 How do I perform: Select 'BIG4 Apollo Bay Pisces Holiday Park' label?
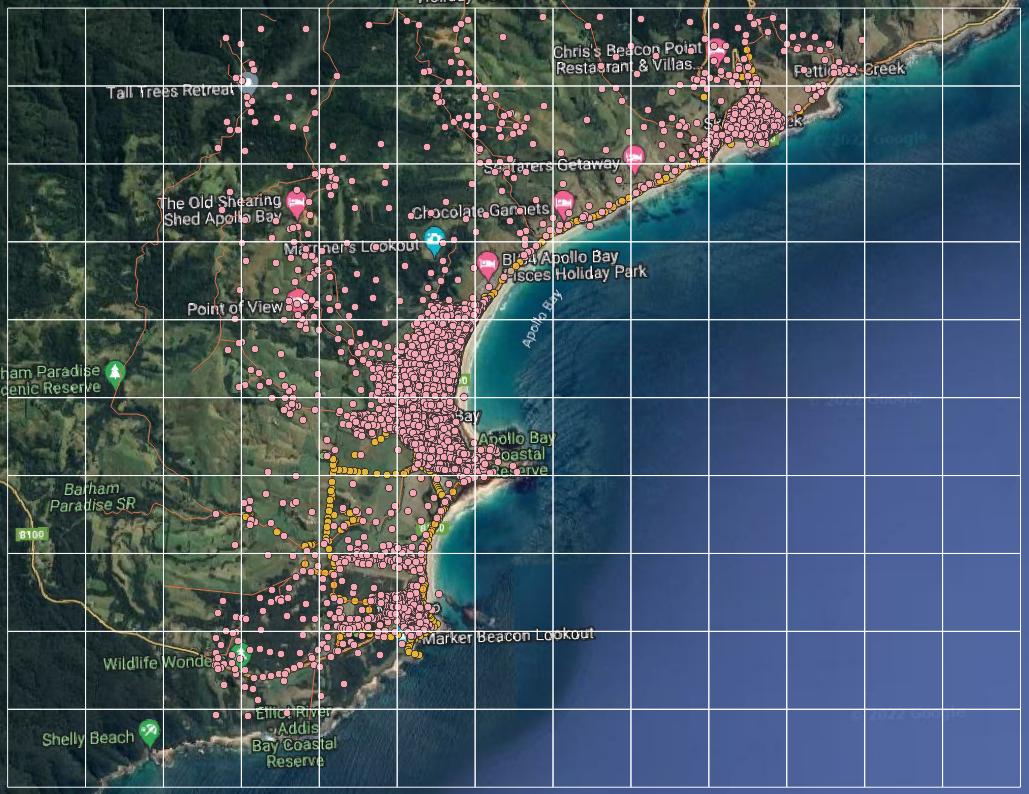tap(575, 265)
